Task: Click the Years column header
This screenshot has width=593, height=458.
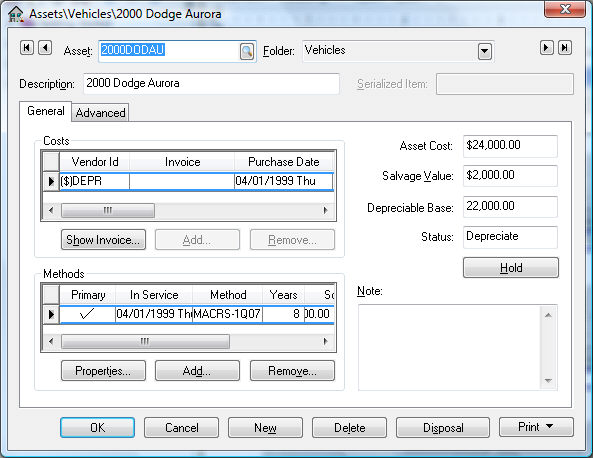Action: pos(283,295)
